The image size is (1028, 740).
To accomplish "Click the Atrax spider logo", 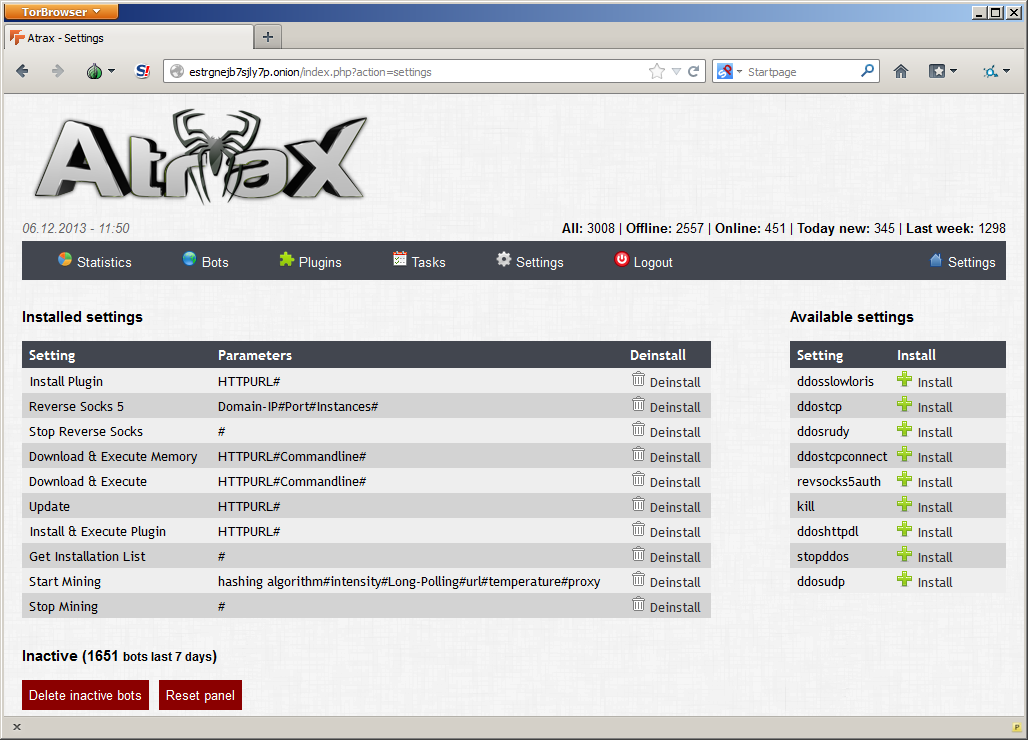I will click(201, 155).
